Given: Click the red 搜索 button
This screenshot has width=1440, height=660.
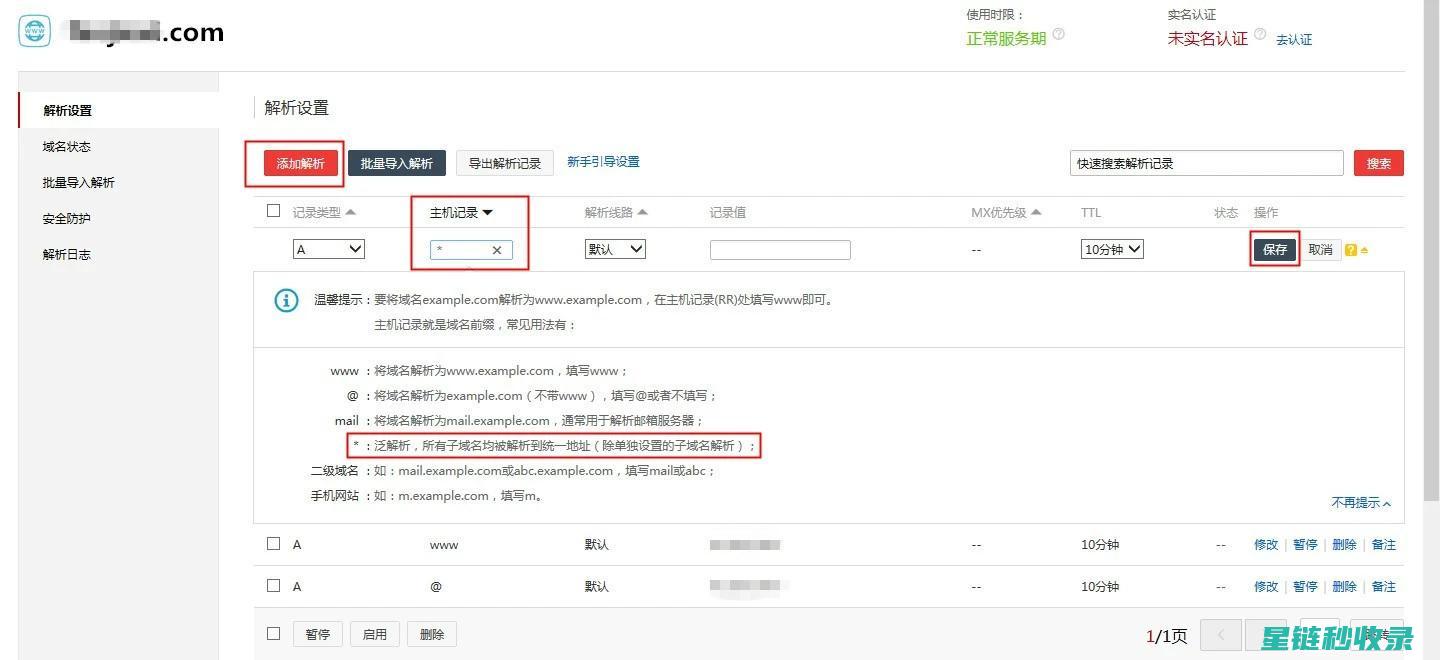Looking at the screenshot, I should [1379, 163].
